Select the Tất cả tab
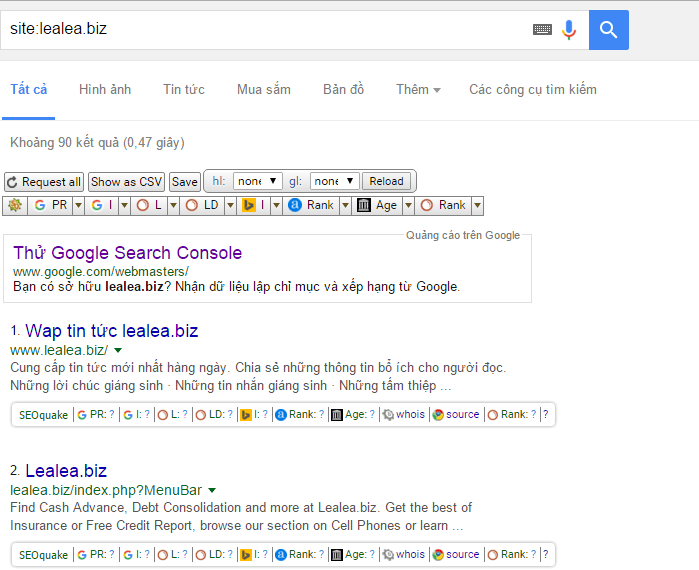Viewport: 699px width, 570px height. coord(29,90)
